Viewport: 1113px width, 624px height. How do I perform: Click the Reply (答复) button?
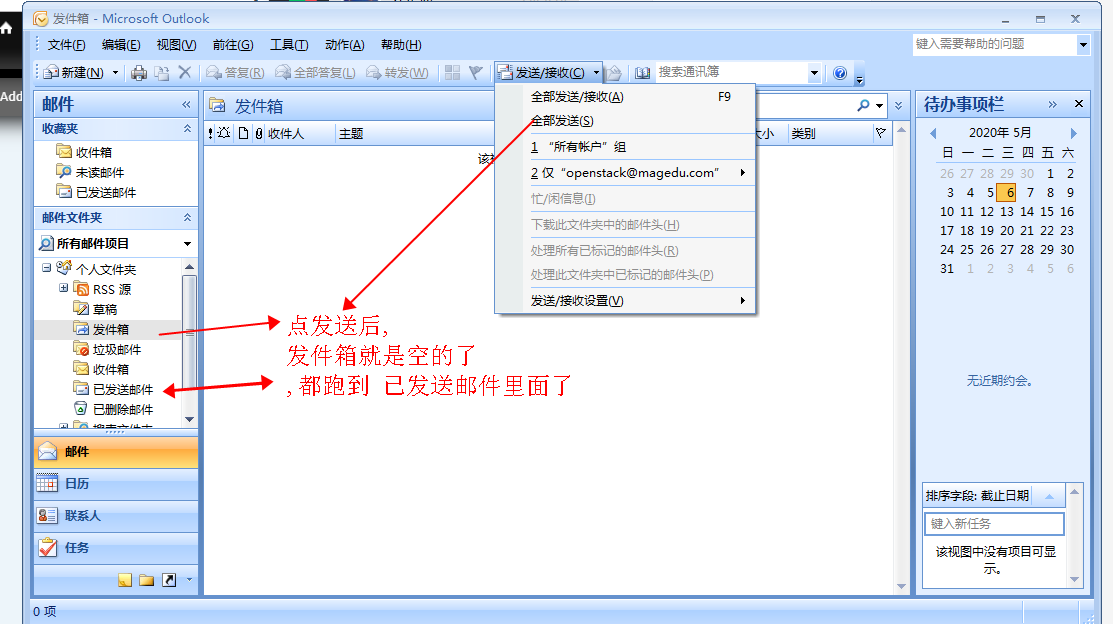[235, 72]
